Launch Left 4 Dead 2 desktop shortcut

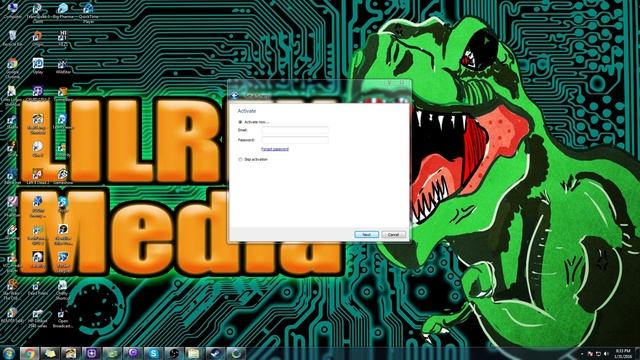[38, 176]
